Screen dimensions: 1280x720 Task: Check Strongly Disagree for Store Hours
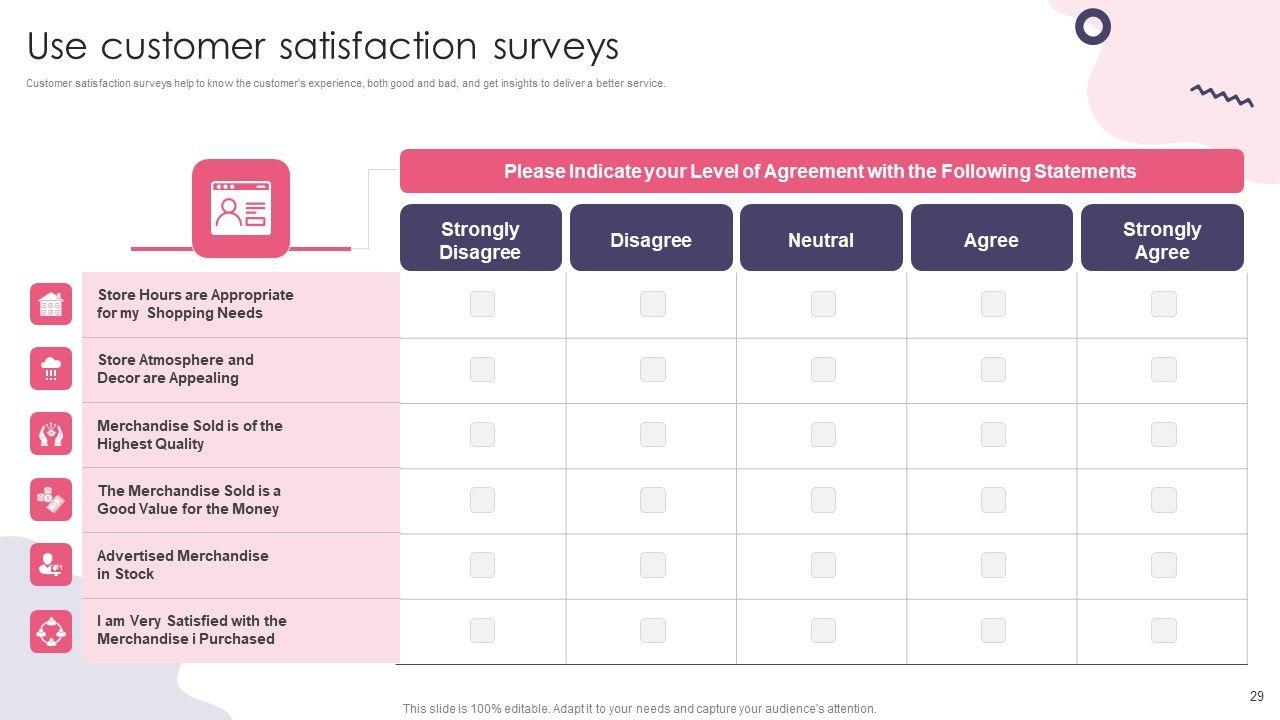pos(482,304)
